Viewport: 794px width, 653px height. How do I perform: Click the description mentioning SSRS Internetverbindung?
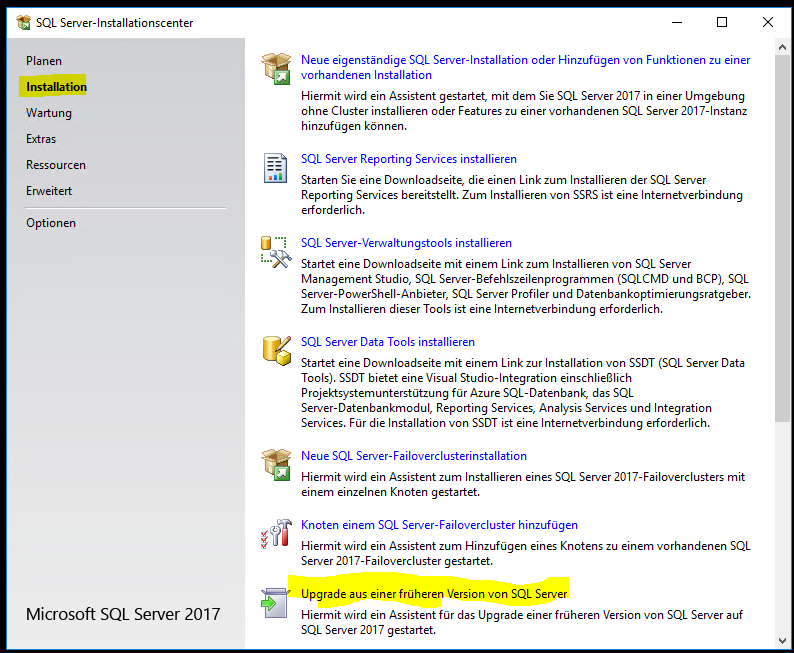pyautogui.click(x=522, y=195)
